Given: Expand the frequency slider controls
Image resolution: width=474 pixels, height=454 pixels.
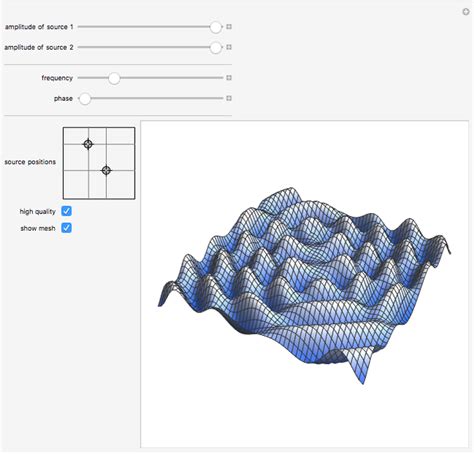Looking at the screenshot, I should click(x=229, y=78).
